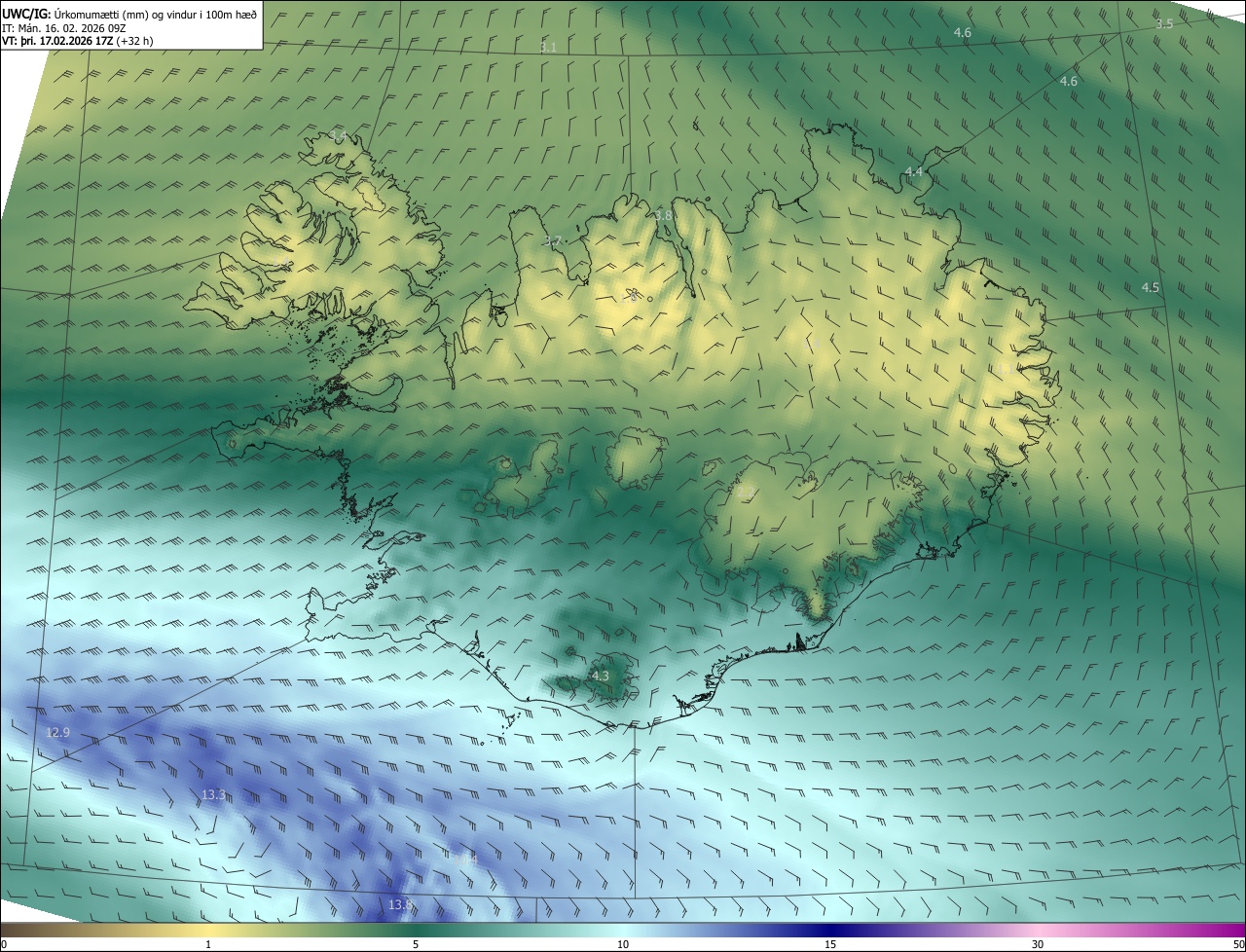Screen dimensions: 1246x952
Task: Click the 4.5 value label on the map
Action: pos(1151,287)
